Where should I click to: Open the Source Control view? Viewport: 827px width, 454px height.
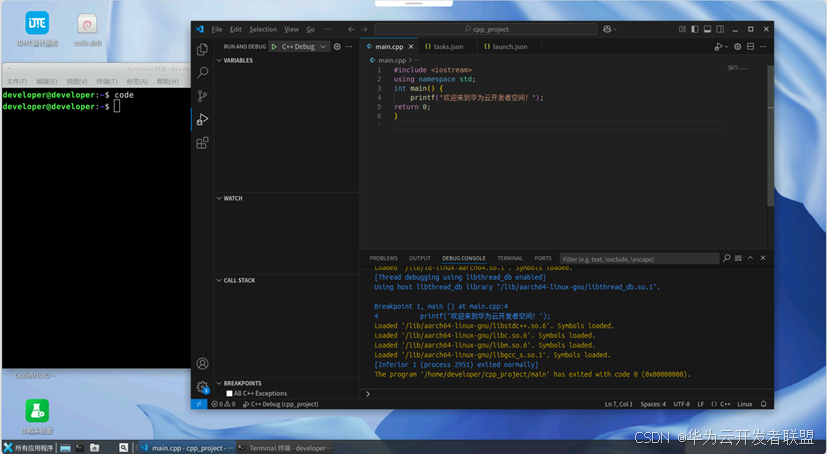pyautogui.click(x=203, y=96)
